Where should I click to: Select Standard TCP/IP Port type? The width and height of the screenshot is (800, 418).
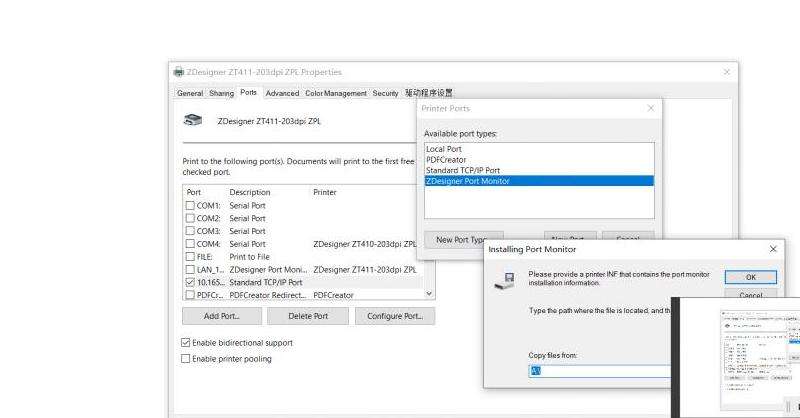539,170
